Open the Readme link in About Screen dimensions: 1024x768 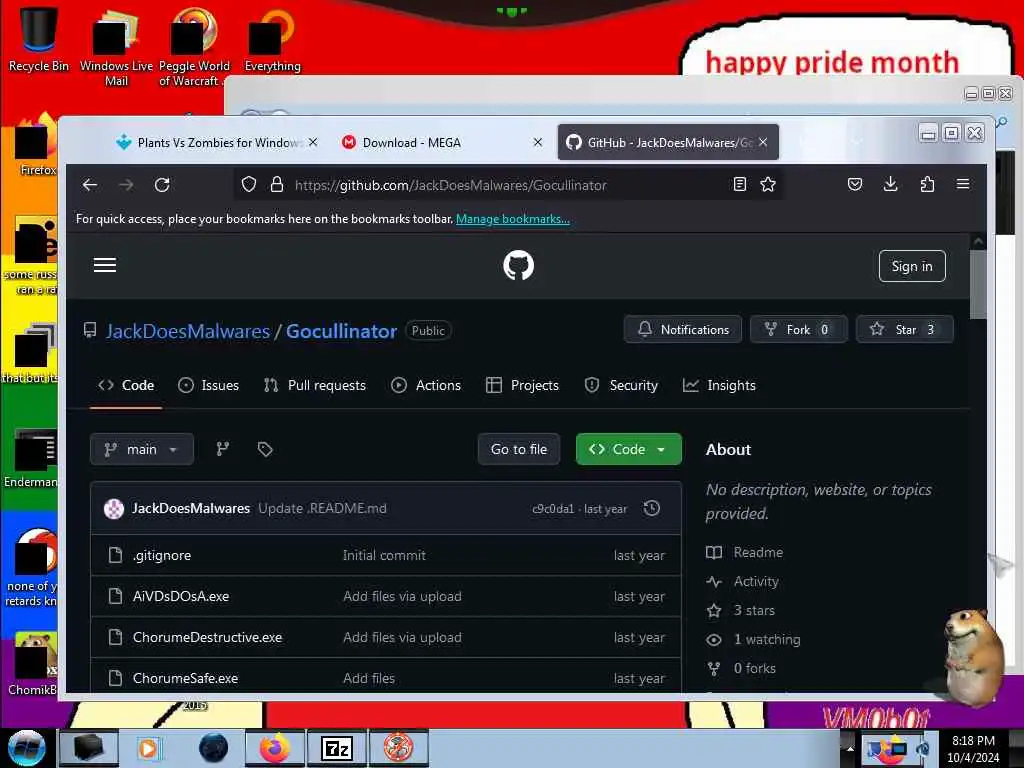[744, 552]
